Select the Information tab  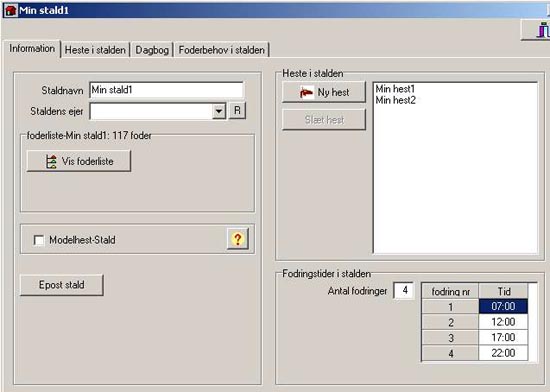point(32,48)
